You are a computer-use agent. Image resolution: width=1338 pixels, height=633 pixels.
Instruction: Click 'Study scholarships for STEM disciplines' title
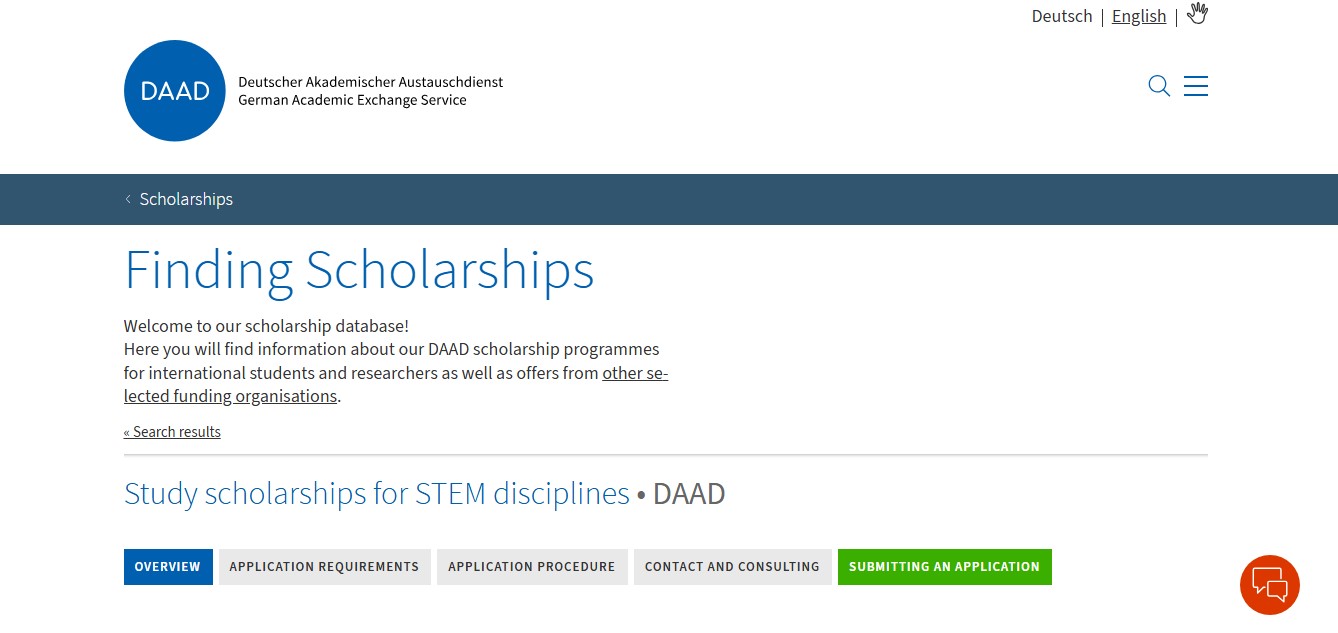pyautogui.click(x=377, y=494)
